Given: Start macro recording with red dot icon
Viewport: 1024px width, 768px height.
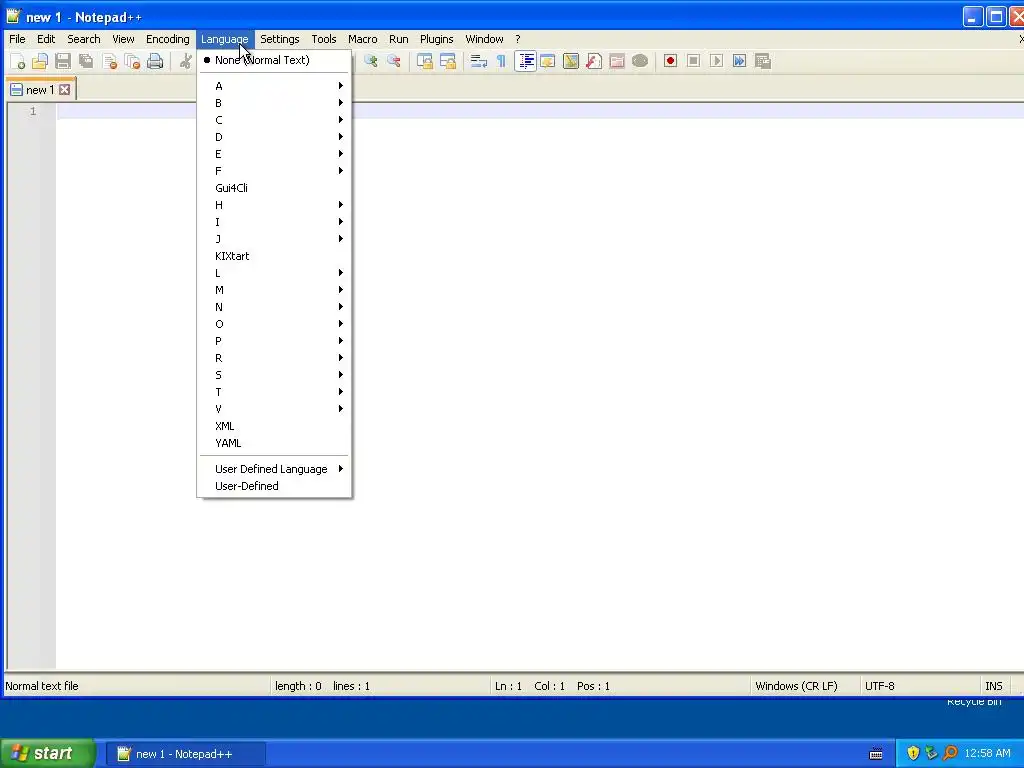Looking at the screenshot, I should (670, 61).
